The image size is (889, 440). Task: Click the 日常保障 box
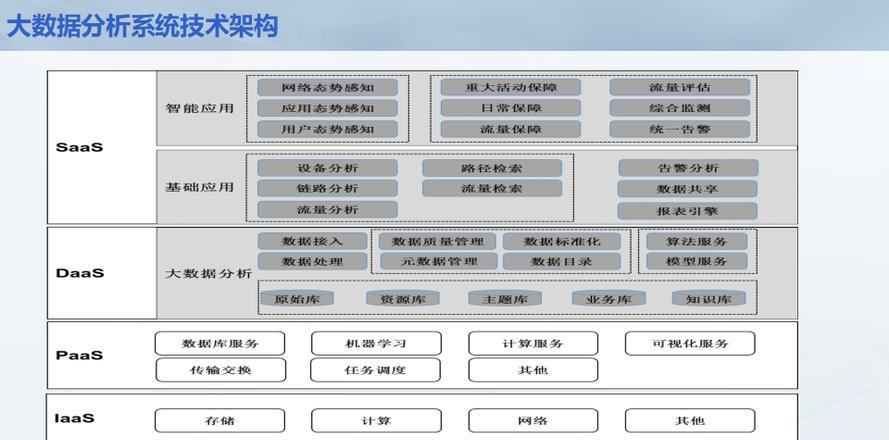510,108
